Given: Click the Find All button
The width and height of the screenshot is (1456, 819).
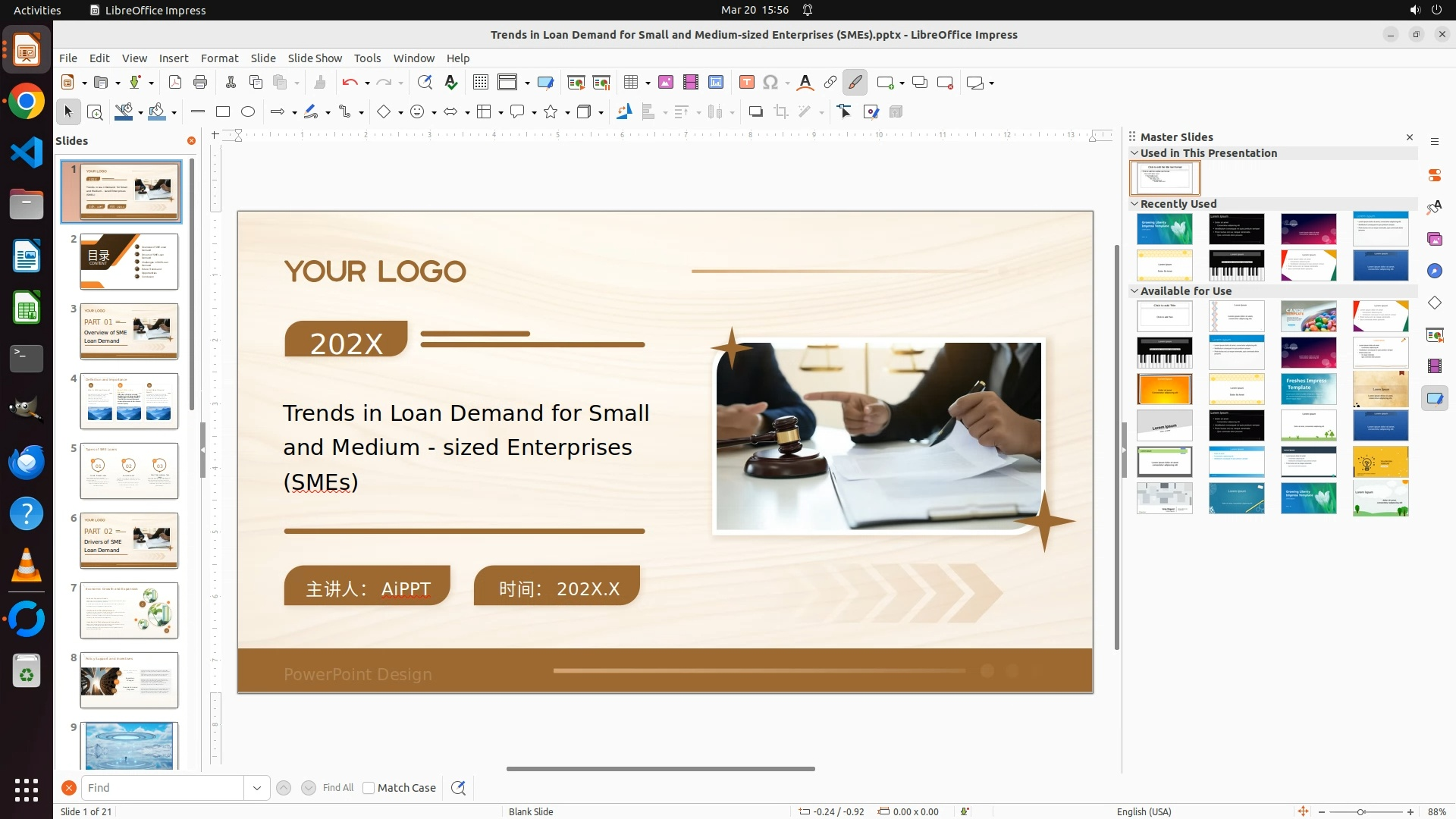Looking at the screenshot, I should tap(337, 788).
